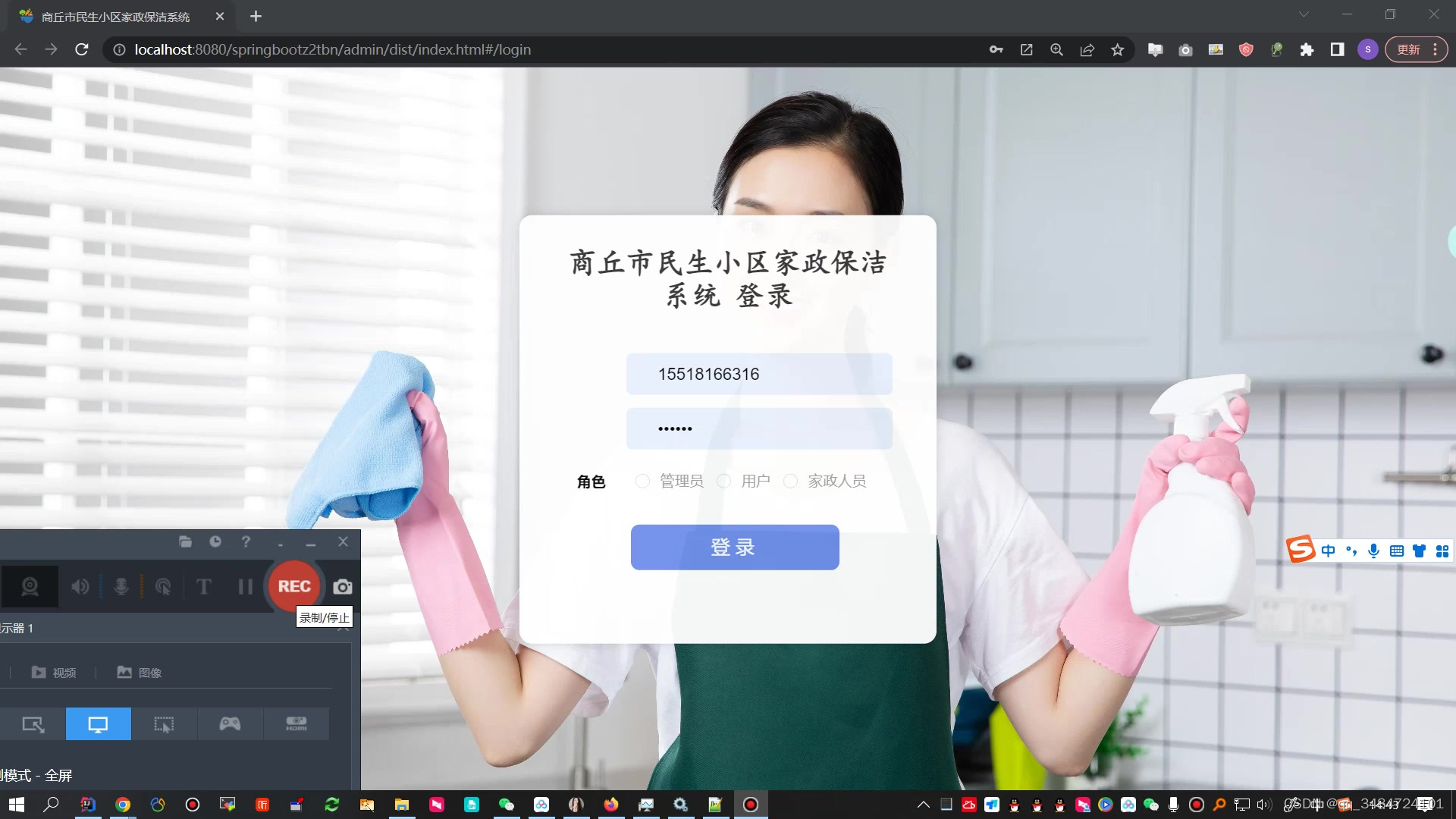Show hidden system tray icons

923,805
